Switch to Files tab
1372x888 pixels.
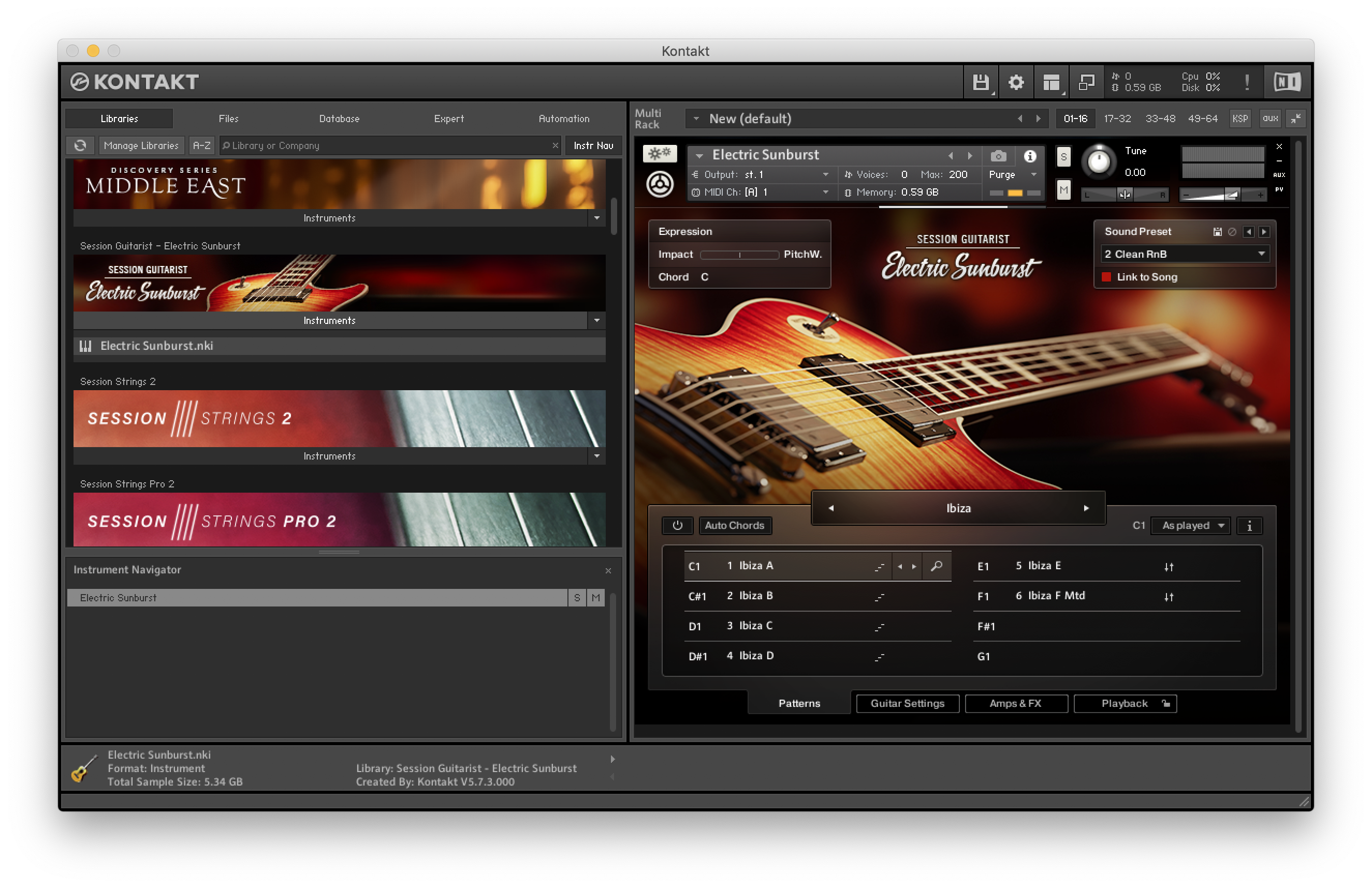(x=228, y=119)
